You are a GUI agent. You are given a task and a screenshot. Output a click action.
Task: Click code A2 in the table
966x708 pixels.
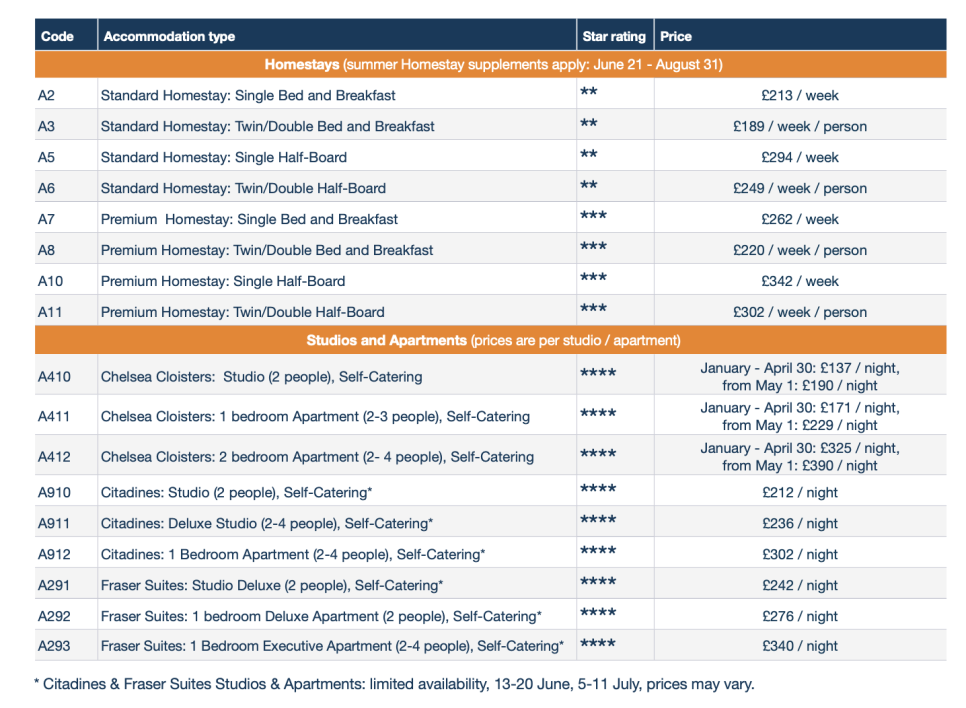click(46, 96)
